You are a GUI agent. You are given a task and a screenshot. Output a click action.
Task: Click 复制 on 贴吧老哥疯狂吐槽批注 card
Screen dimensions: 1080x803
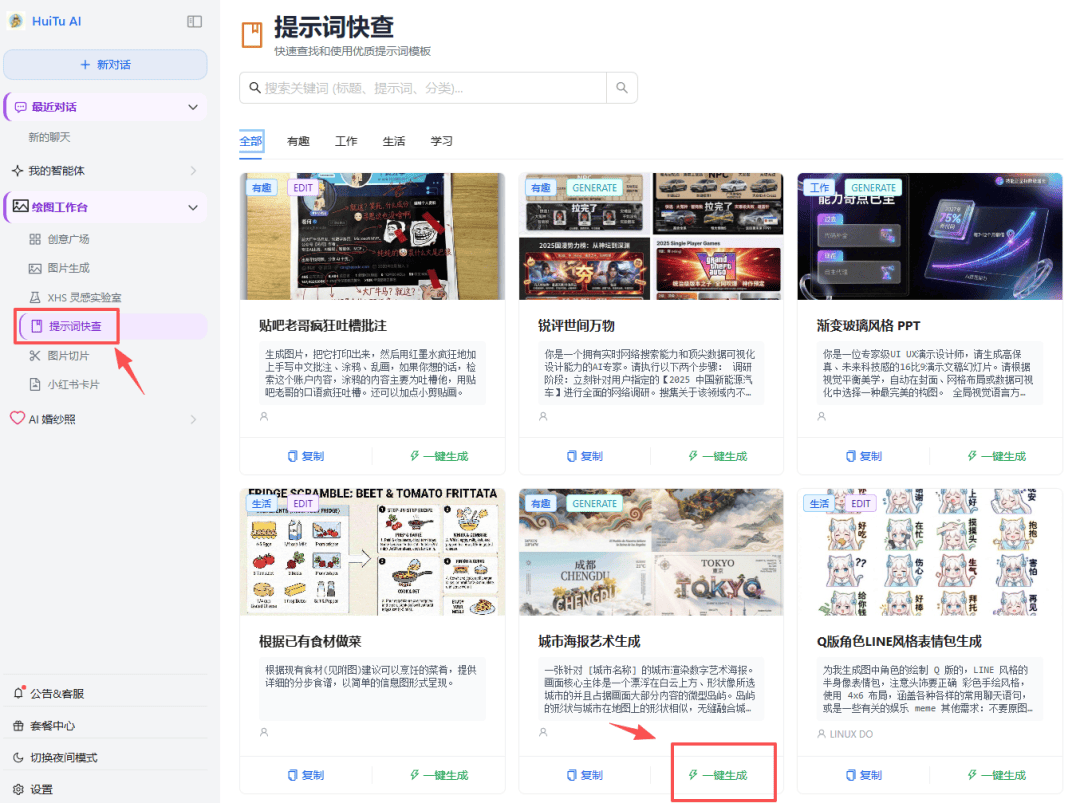pos(306,456)
